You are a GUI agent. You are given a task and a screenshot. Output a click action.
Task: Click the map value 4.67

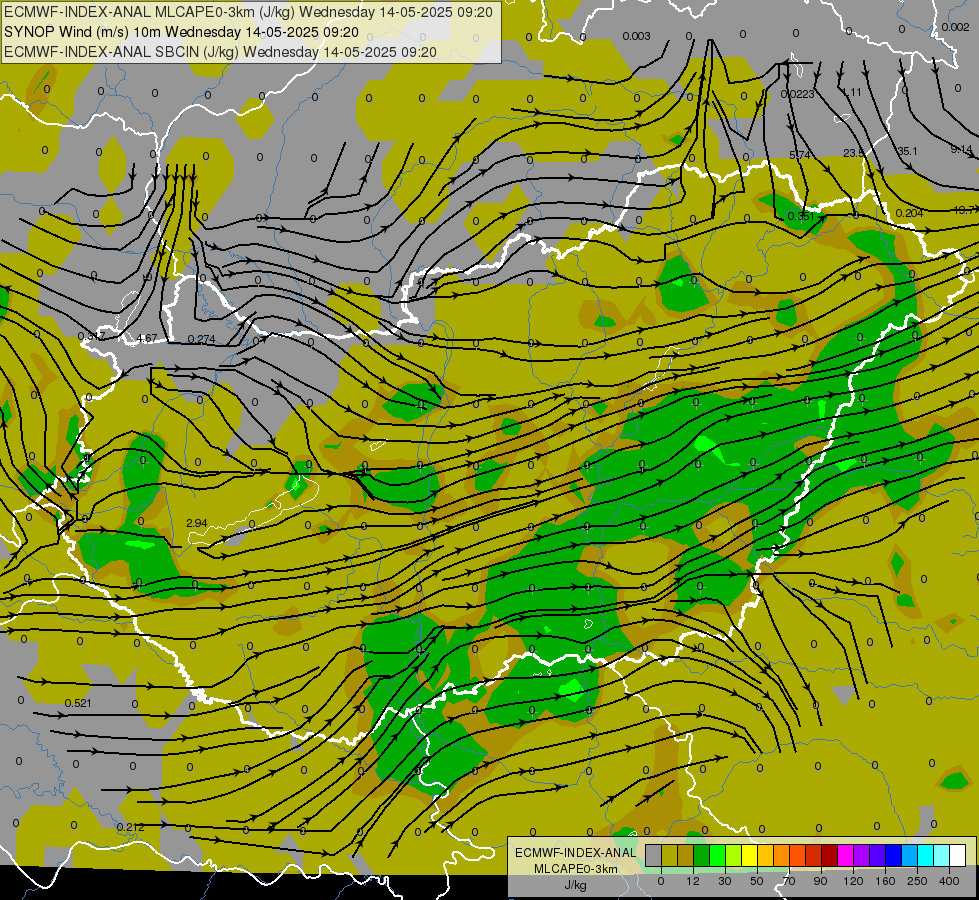click(147, 338)
